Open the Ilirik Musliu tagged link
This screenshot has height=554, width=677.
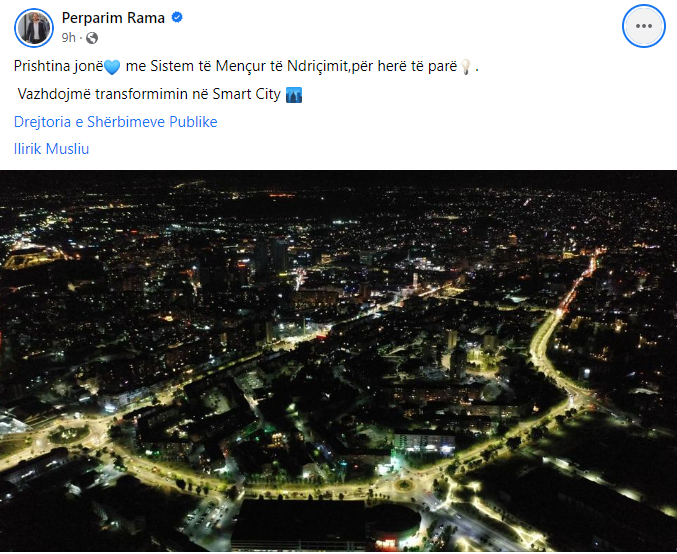(x=51, y=149)
